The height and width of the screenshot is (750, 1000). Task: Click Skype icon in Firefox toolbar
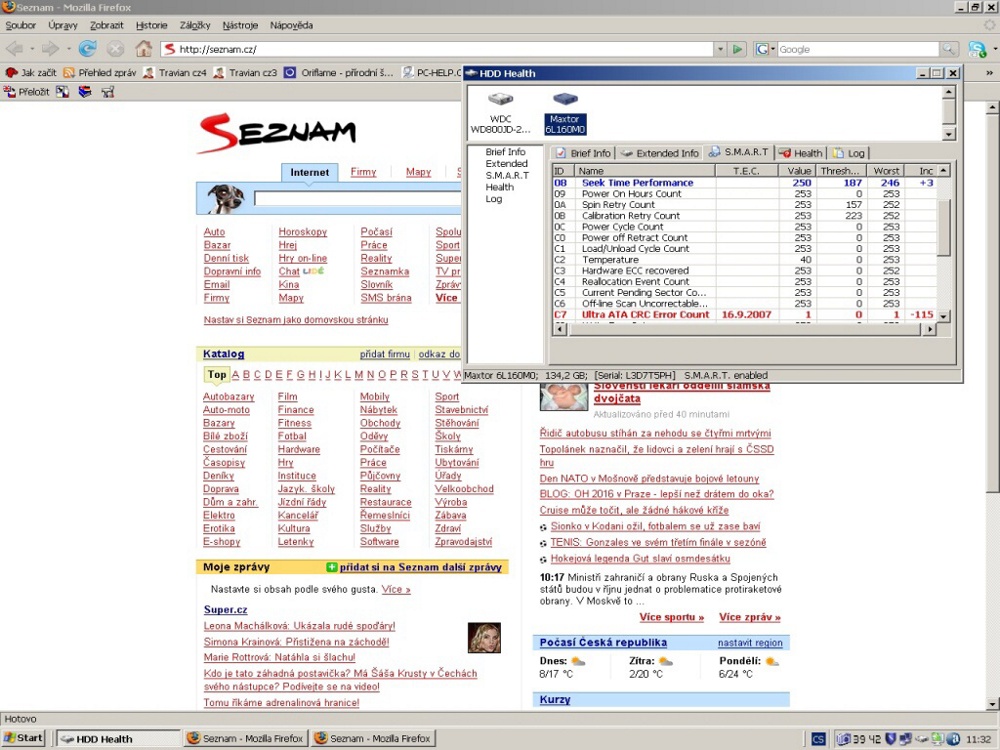coord(976,49)
